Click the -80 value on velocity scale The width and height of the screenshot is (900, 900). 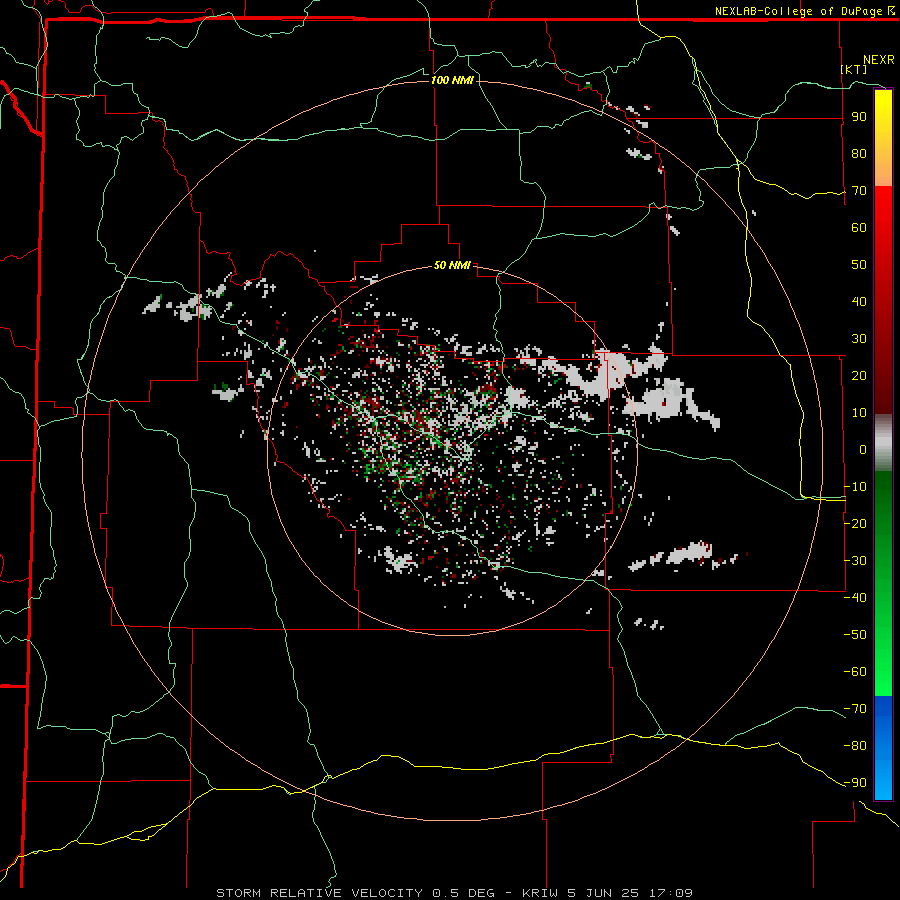click(x=855, y=746)
